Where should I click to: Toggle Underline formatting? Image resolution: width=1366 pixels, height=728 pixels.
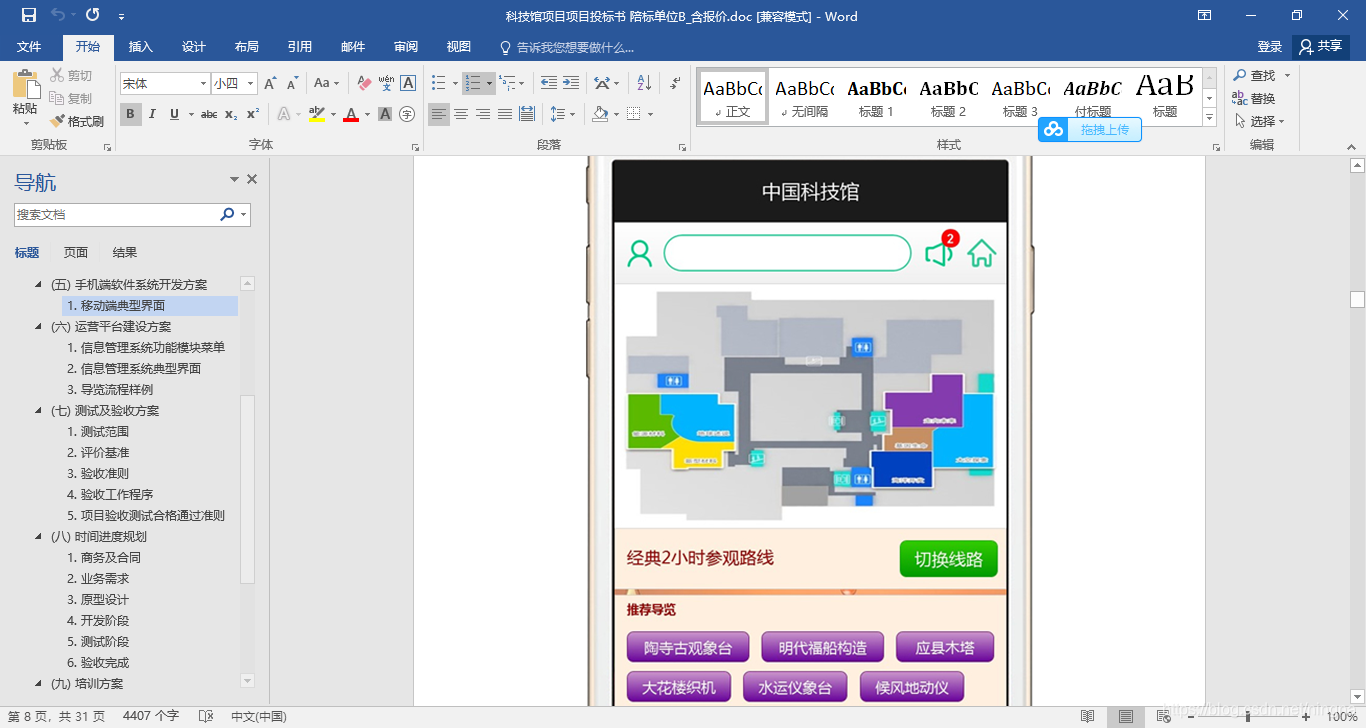pyautogui.click(x=174, y=115)
